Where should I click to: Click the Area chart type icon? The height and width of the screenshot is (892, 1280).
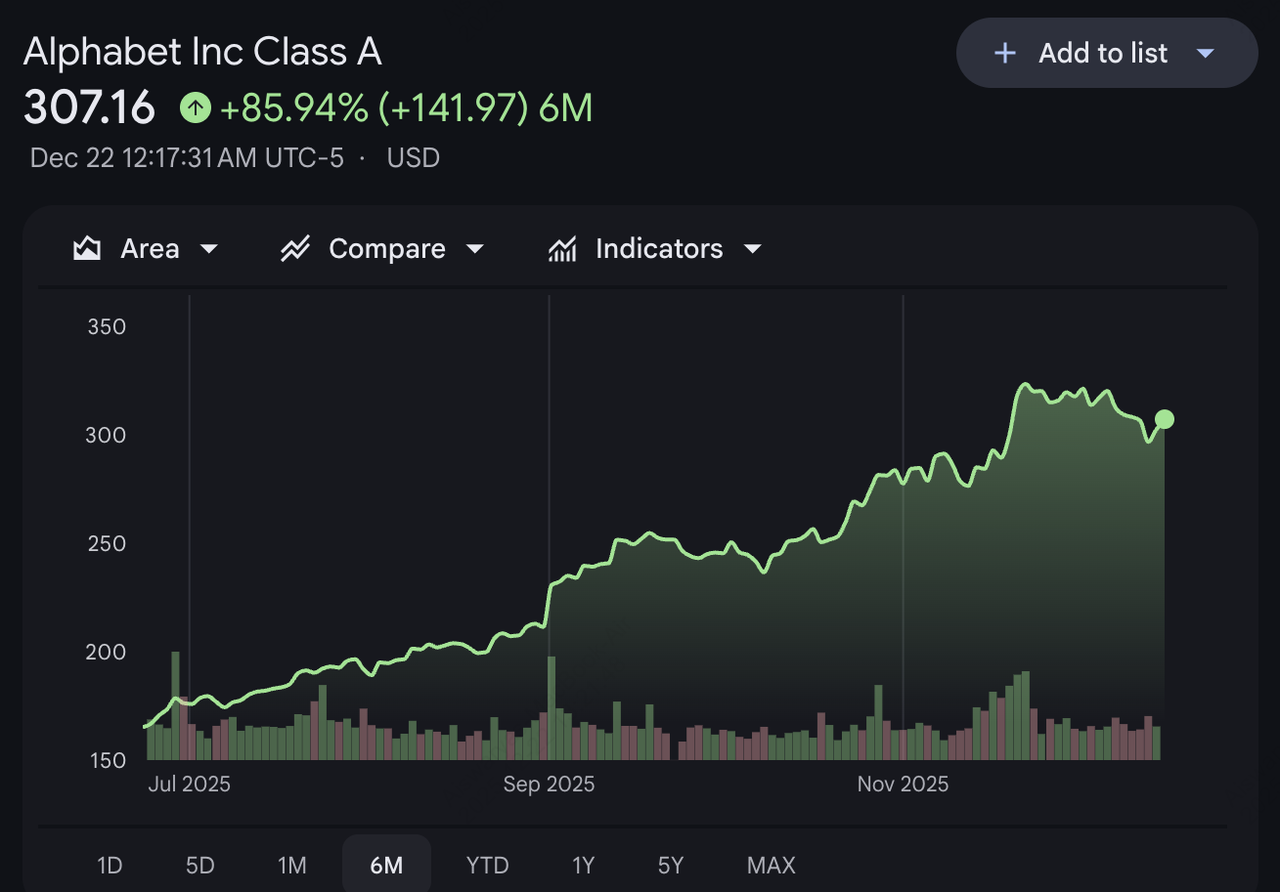[87, 248]
